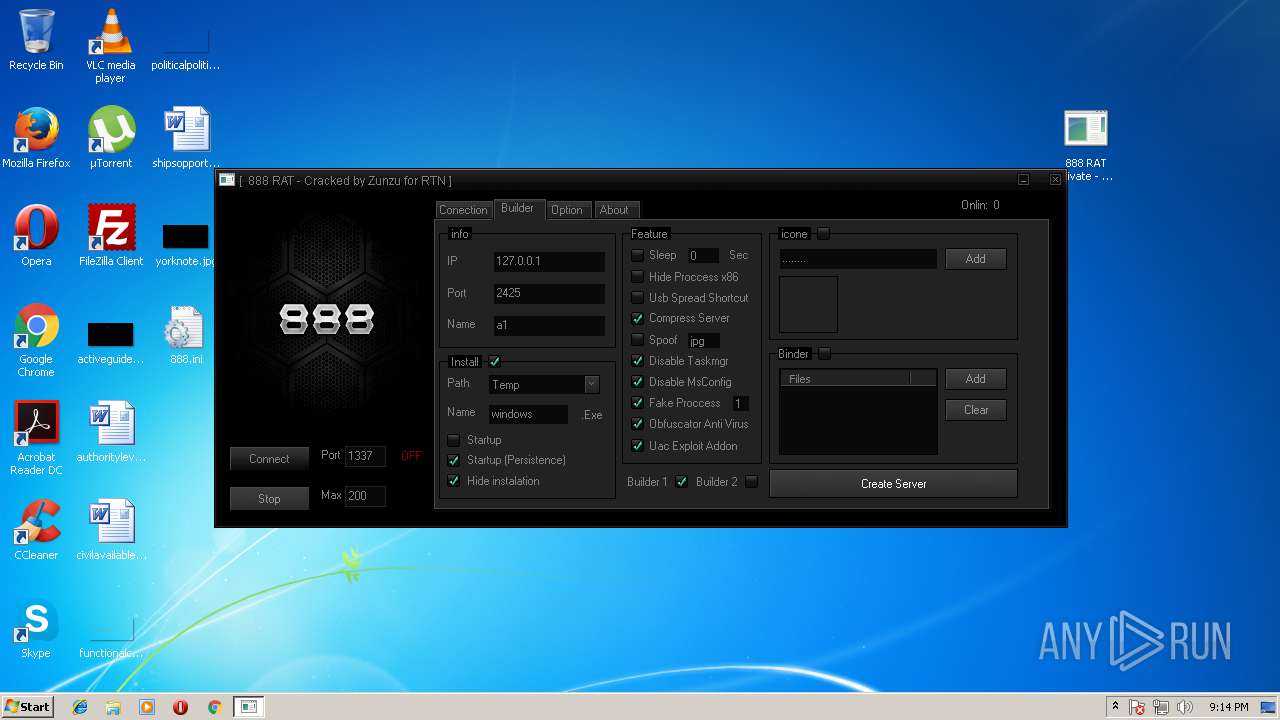This screenshot has width=1280, height=720.
Task: Select the Opera desktop shortcut
Action: coord(36,236)
